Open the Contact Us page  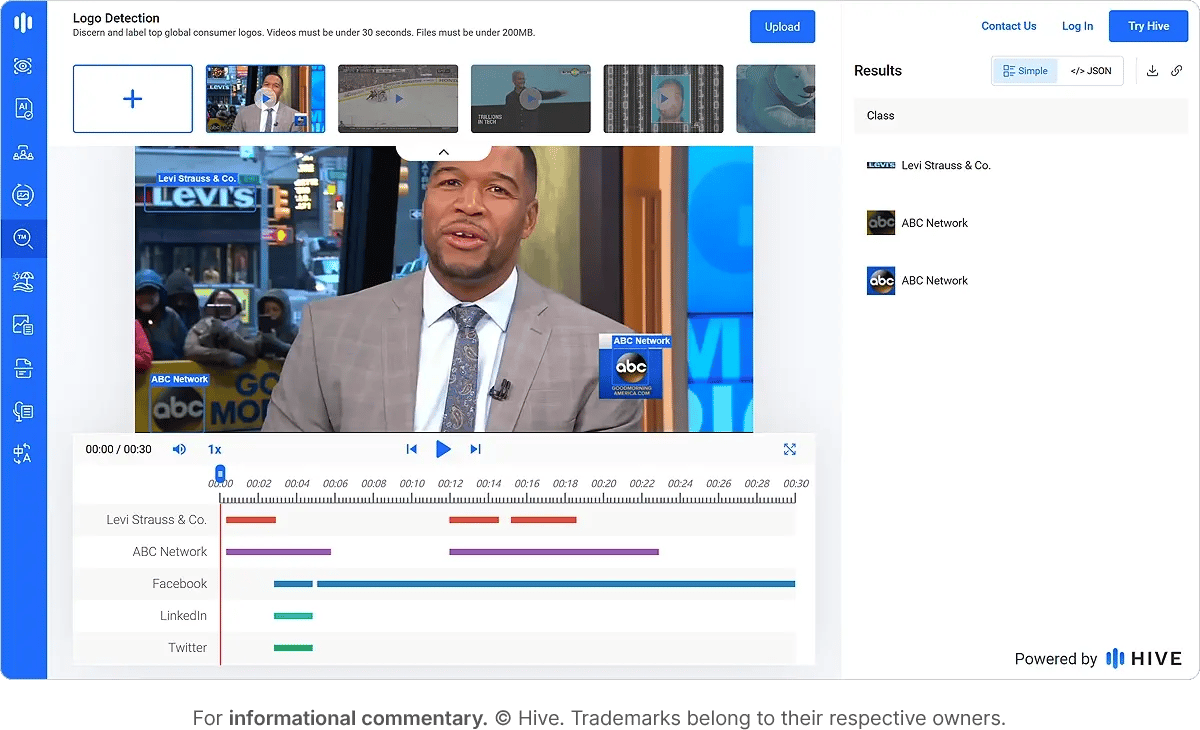coord(1009,26)
